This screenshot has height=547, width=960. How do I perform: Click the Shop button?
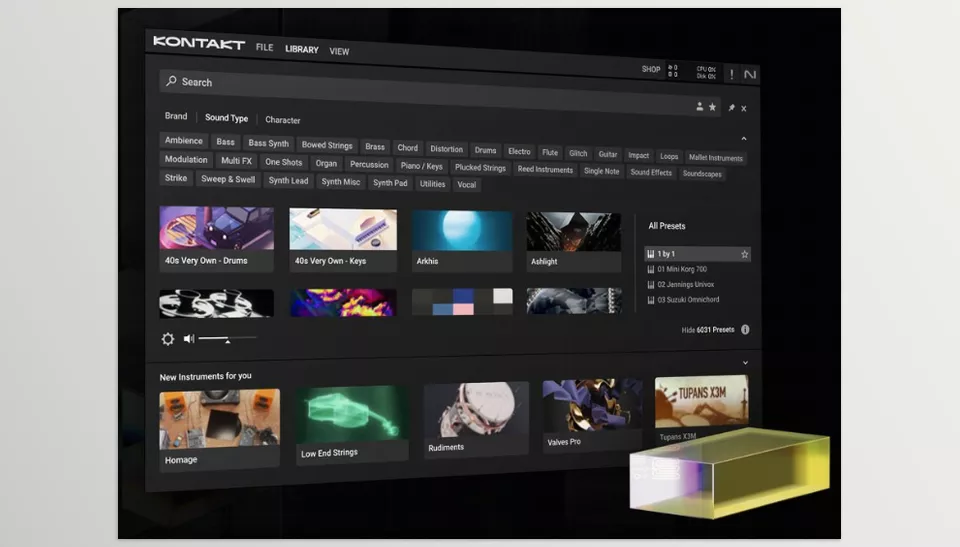[651, 70]
